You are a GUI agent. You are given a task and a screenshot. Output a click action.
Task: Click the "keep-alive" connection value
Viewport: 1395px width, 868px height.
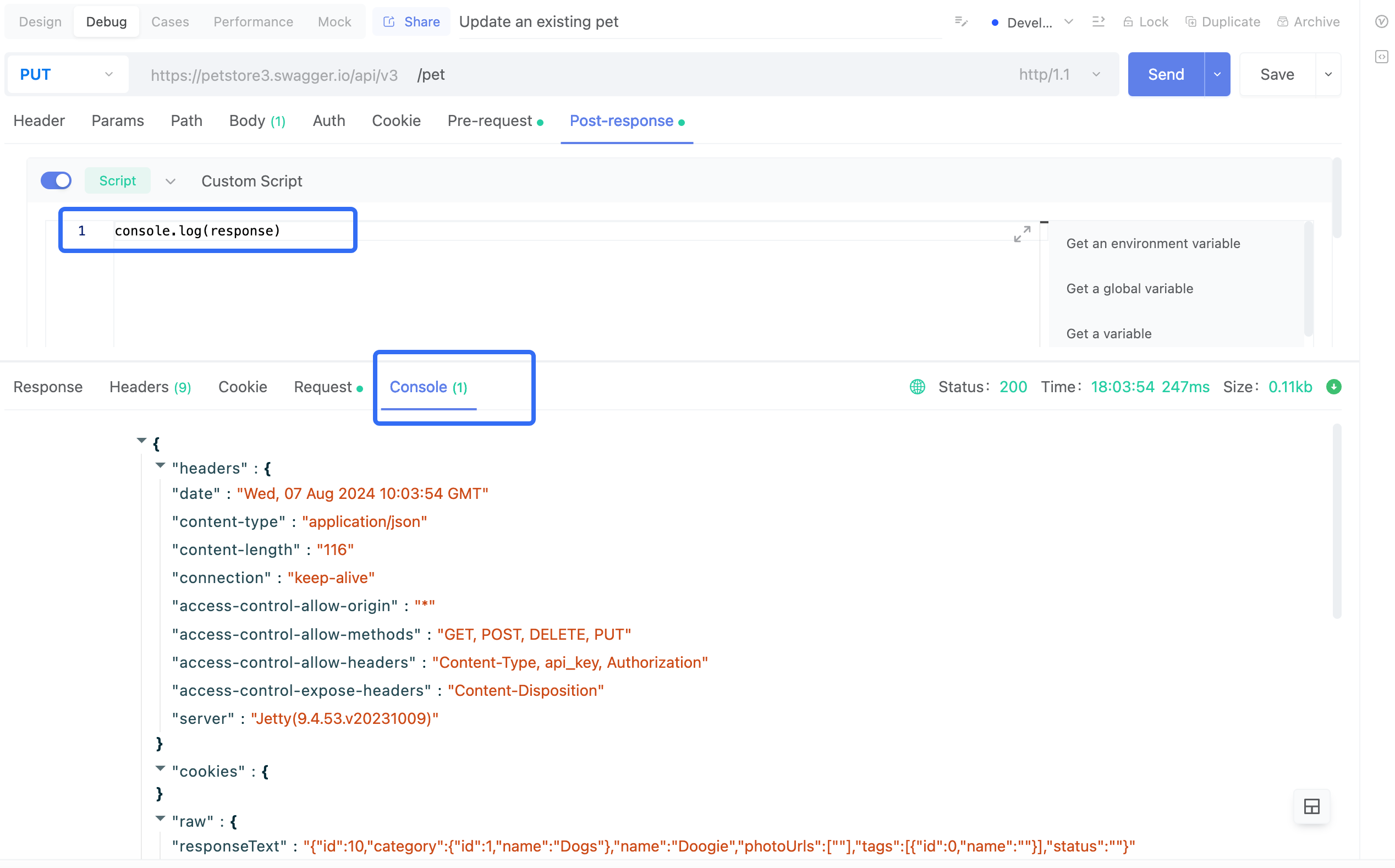331,578
